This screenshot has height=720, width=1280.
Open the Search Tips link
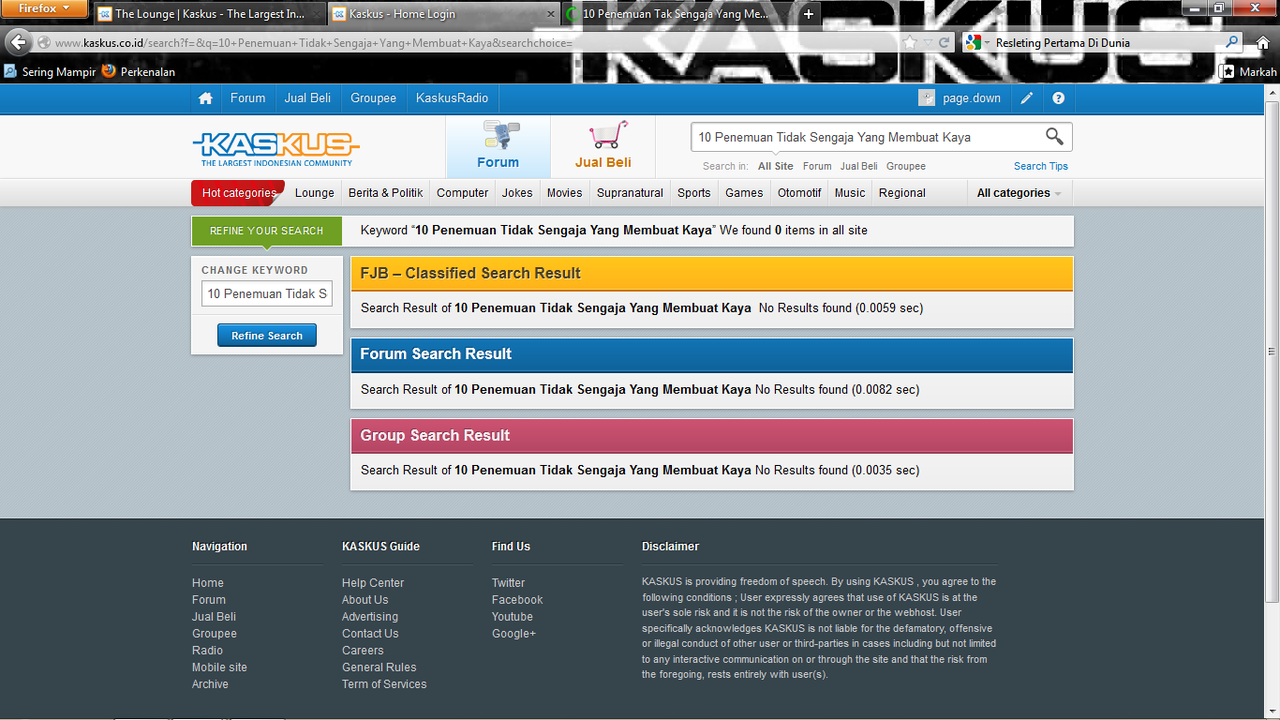(1041, 166)
